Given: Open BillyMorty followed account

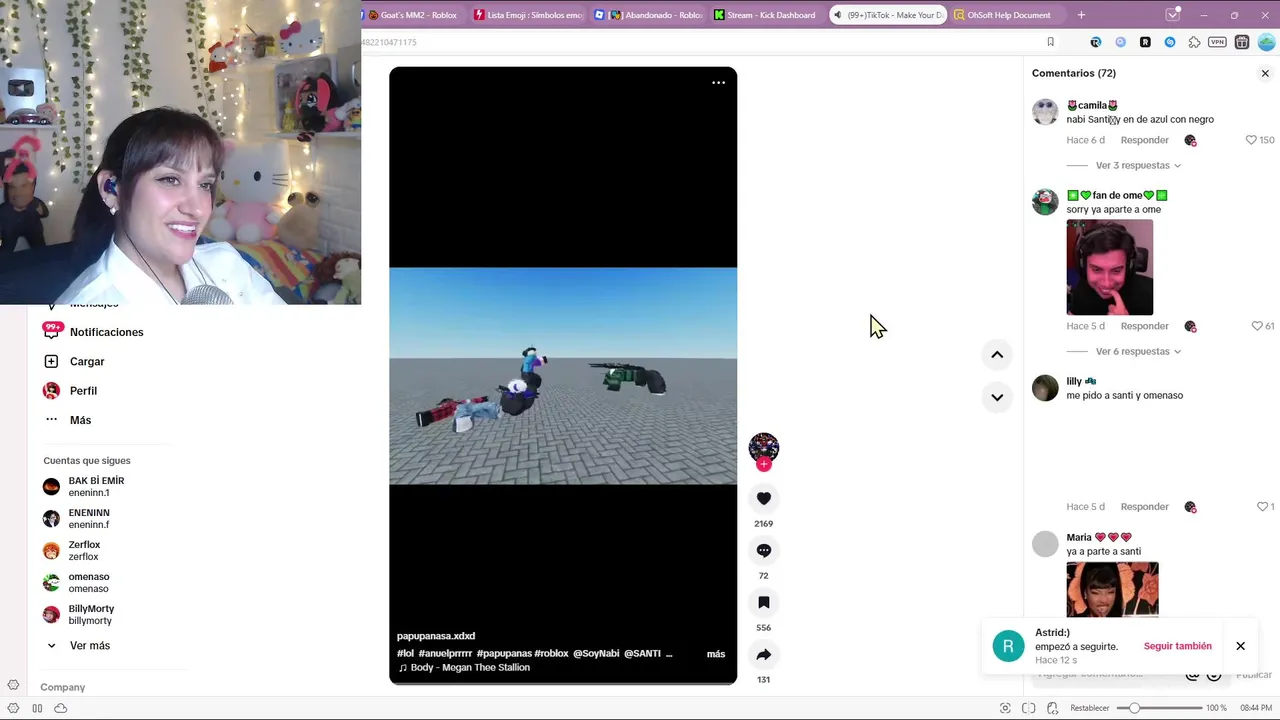Looking at the screenshot, I should pos(91,615).
